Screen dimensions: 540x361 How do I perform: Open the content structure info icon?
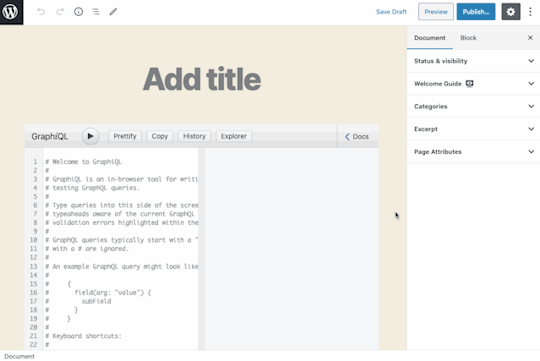click(79, 12)
